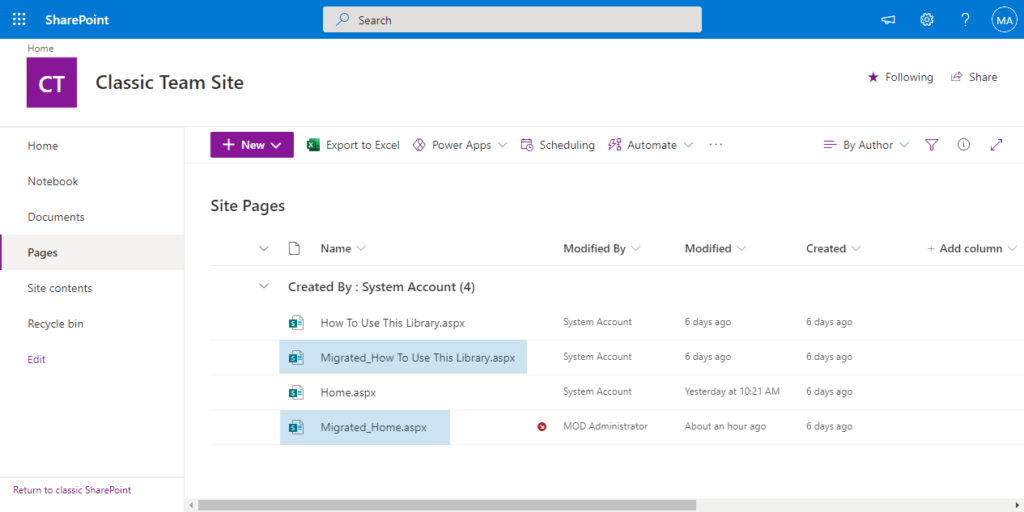The height and width of the screenshot is (512, 1024).
Task: Open the Created column dropdown
Action: [x=856, y=249]
